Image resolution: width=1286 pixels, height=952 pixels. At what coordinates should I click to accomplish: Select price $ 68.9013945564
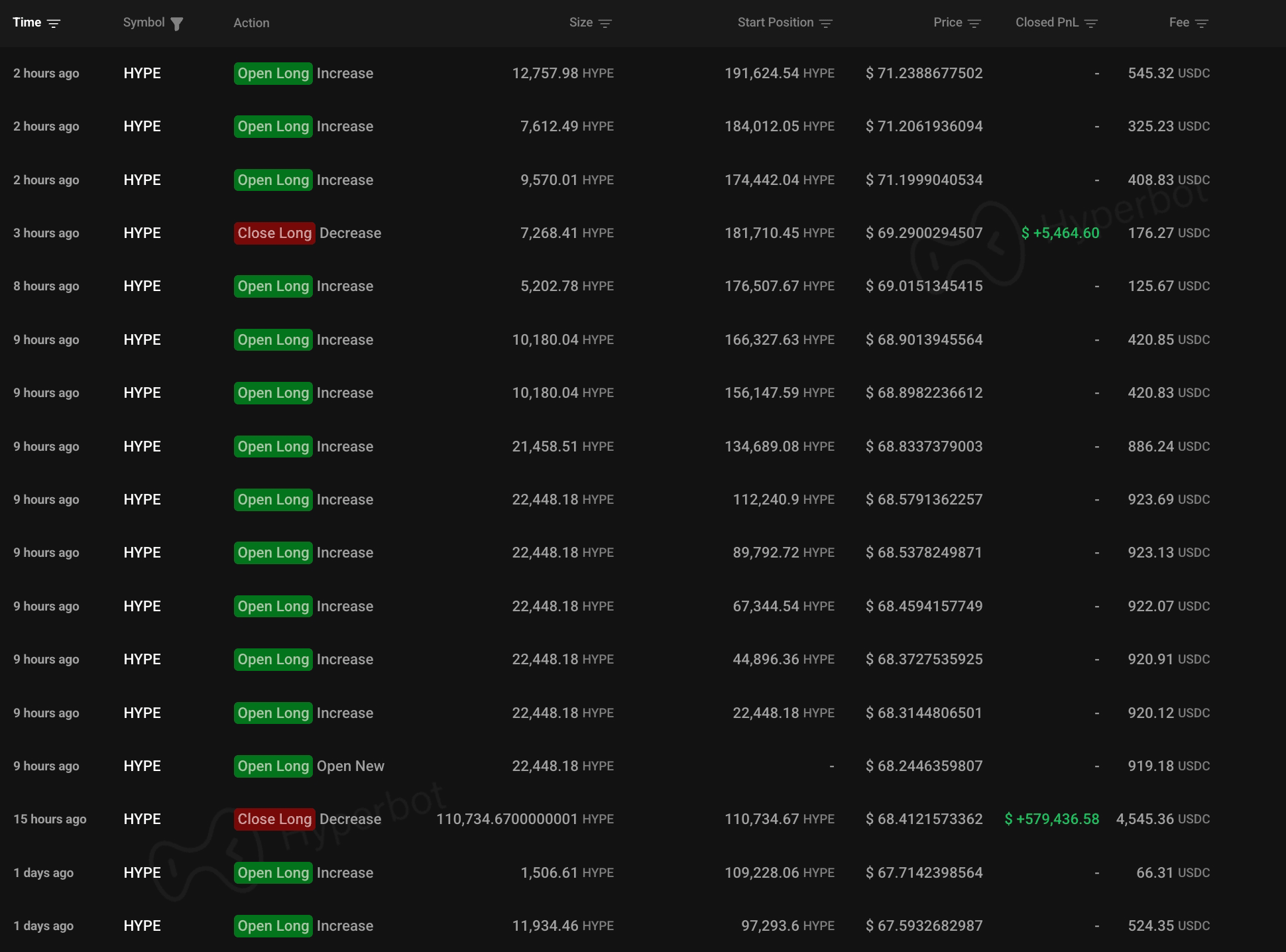point(924,339)
